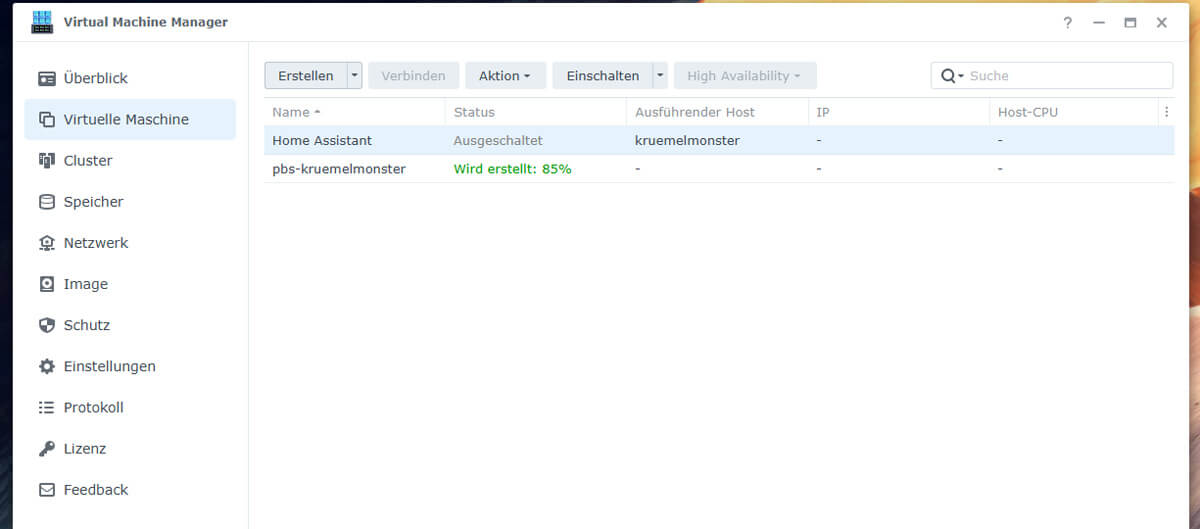Focus the Suche search field
The height and width of the screenshot is (529, 1200).
click(1065, 76)
